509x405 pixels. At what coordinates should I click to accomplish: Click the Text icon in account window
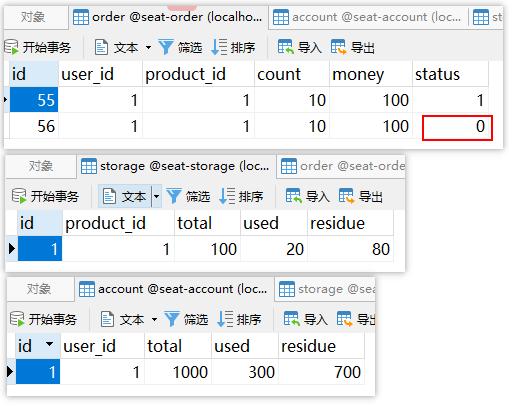[x=107, y=319]
